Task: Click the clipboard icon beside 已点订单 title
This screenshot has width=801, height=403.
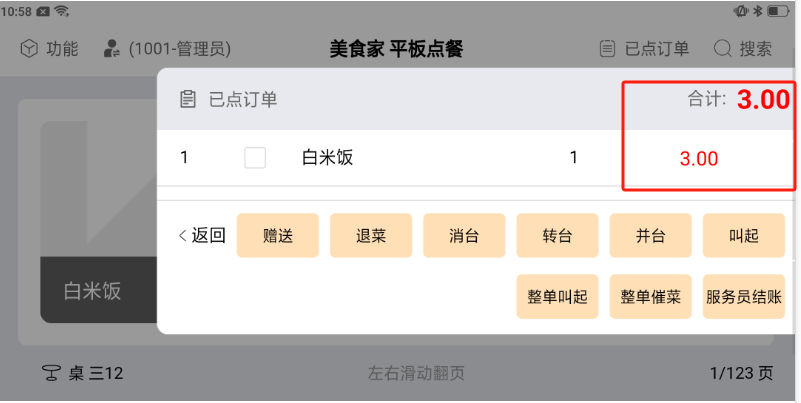Action: (x=187, y=99)
